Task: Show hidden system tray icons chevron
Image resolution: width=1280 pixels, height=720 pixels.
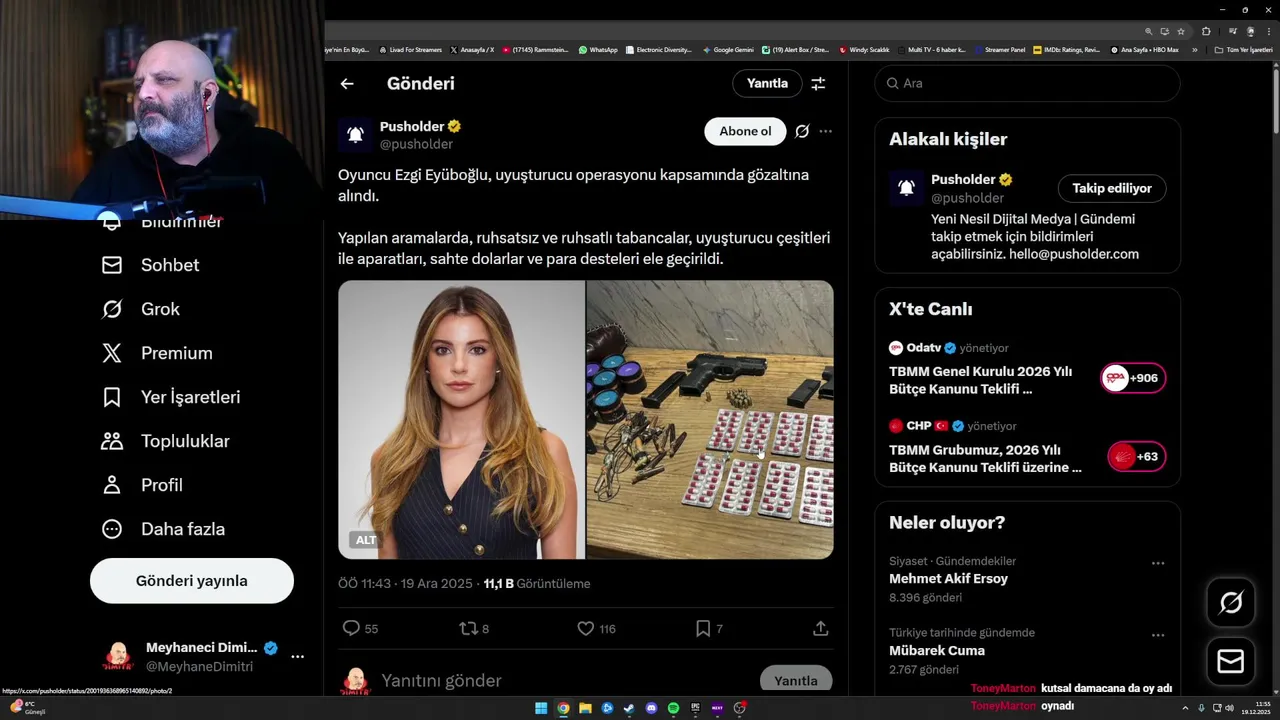Action: pyautogui.click(x=1185, y=708)
